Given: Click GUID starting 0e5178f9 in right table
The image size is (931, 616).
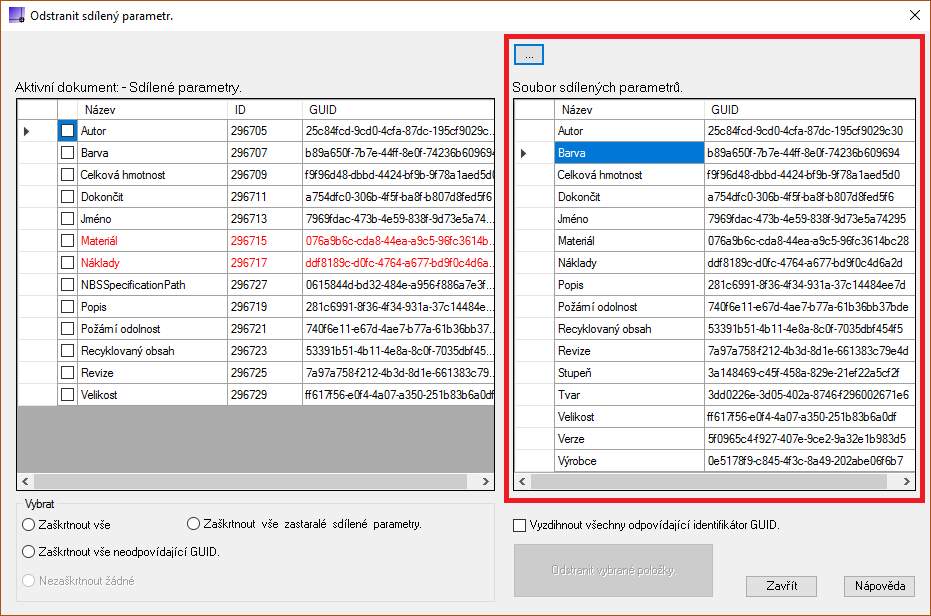Looking at the screenshot, I should [809, 460].
